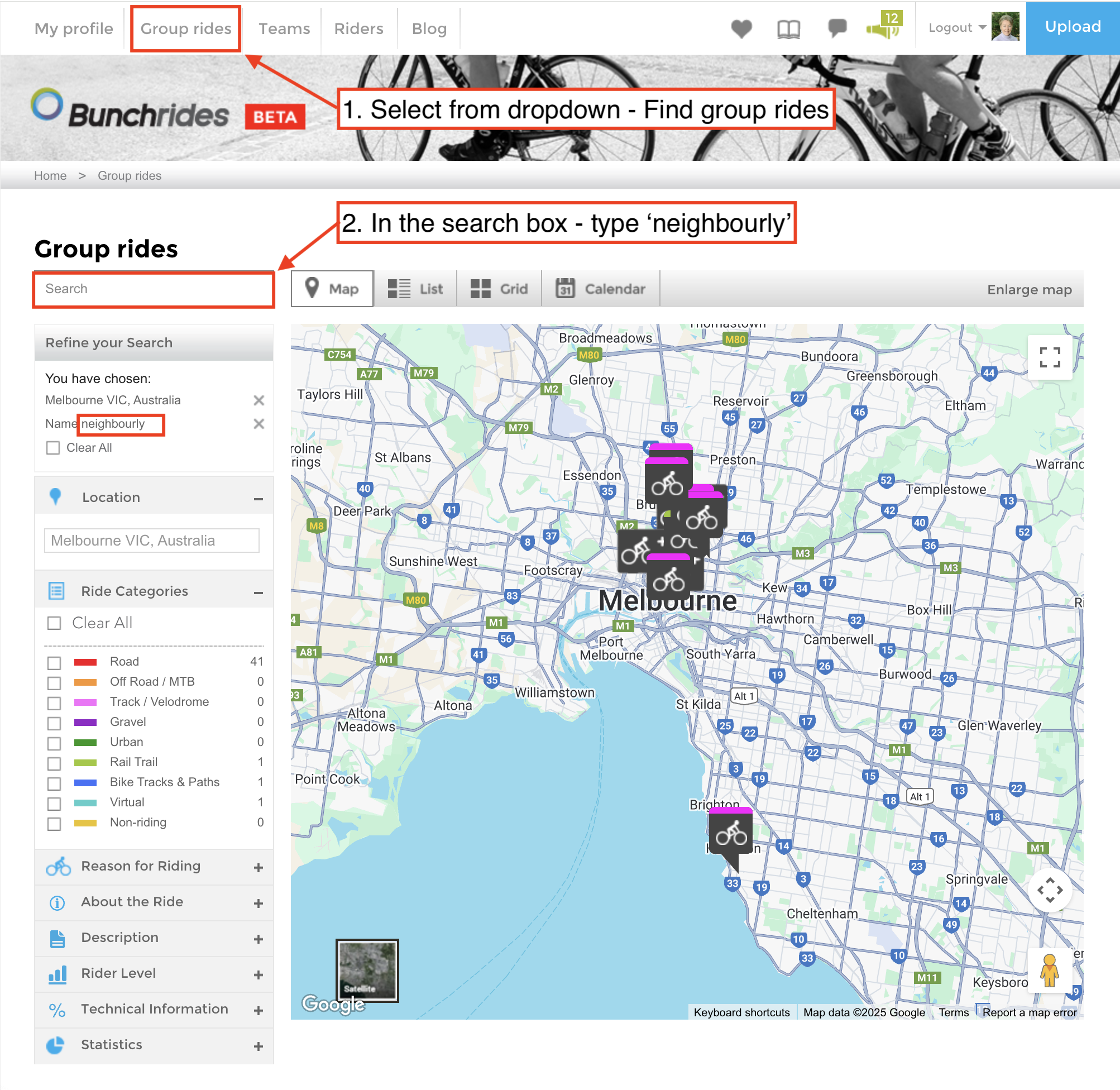Screen dimensions: 1120x1090
Task: Check the Rail Trail box
Action: pos(54,763)
